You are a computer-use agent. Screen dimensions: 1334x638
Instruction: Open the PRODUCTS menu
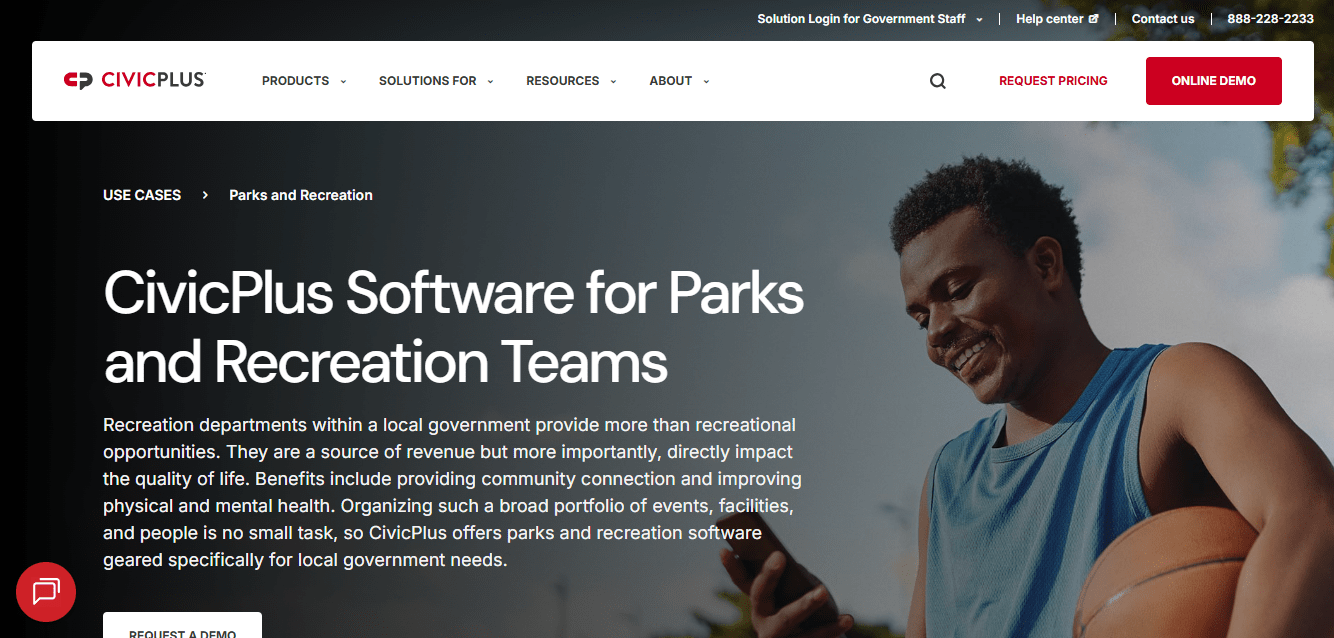(295, 81)
